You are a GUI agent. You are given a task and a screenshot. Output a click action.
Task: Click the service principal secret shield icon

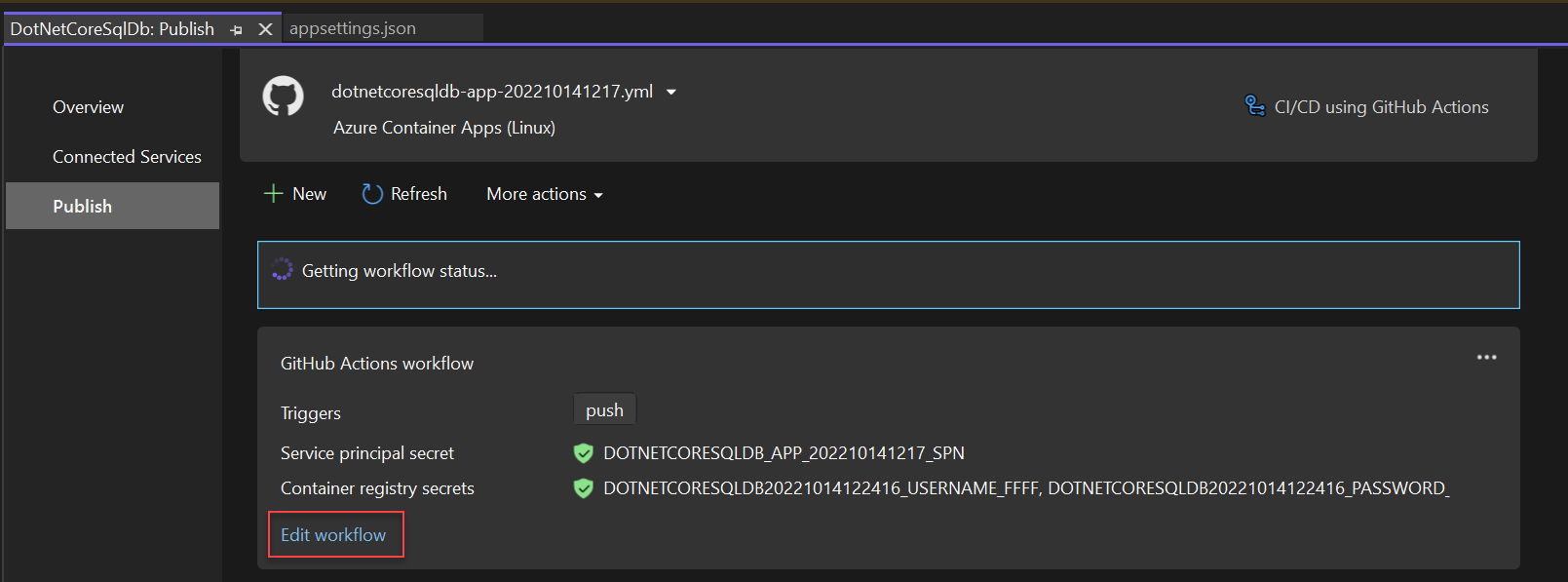(584, 453)
